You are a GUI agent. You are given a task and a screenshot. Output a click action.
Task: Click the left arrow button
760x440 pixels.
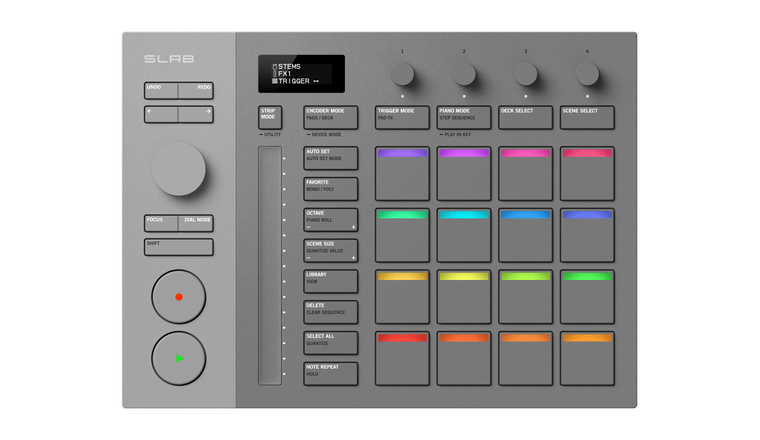[161, 115]
